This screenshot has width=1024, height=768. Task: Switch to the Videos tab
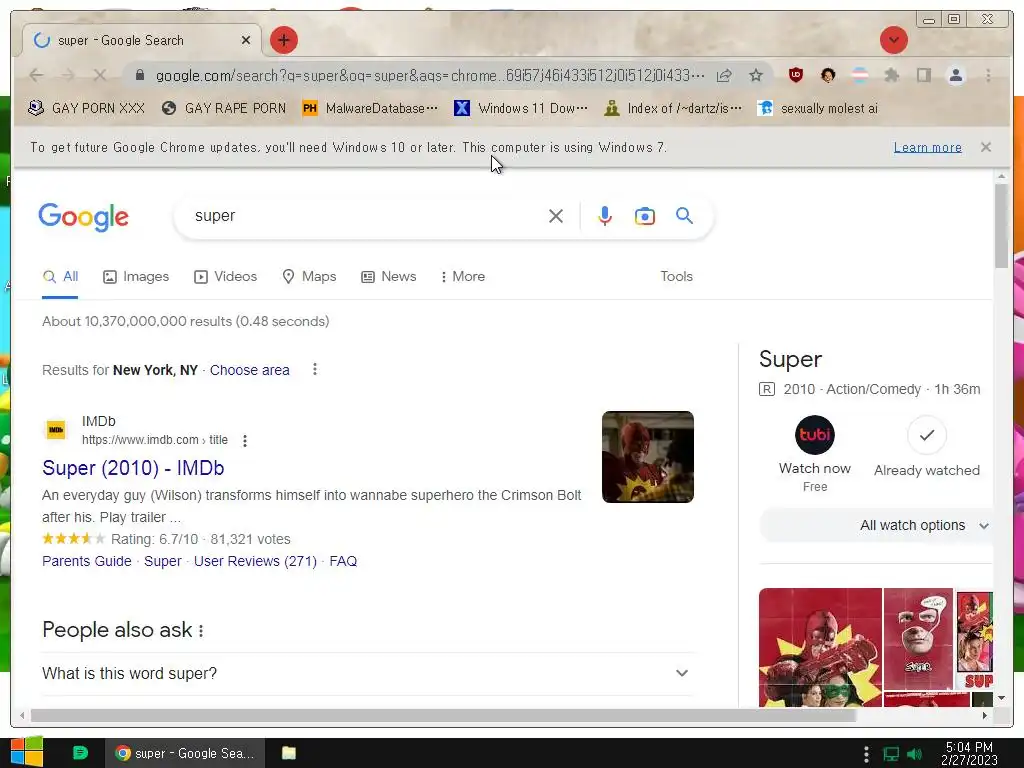[x=225, y=277]
